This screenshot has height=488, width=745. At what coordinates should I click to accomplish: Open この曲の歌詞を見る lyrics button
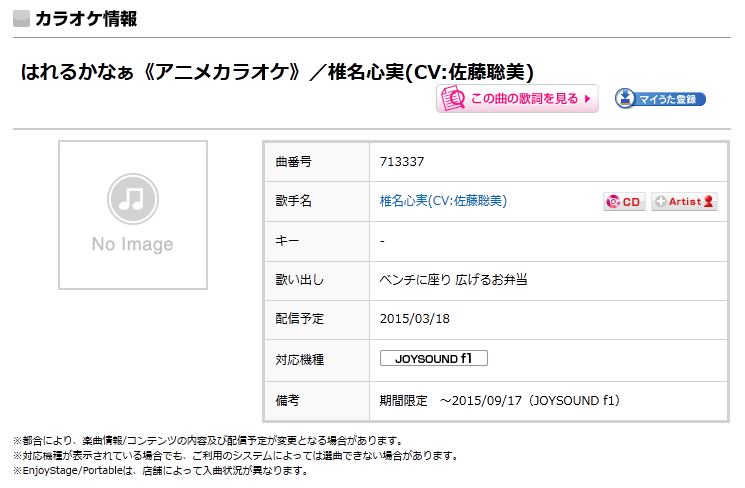(x=517, y=98)
